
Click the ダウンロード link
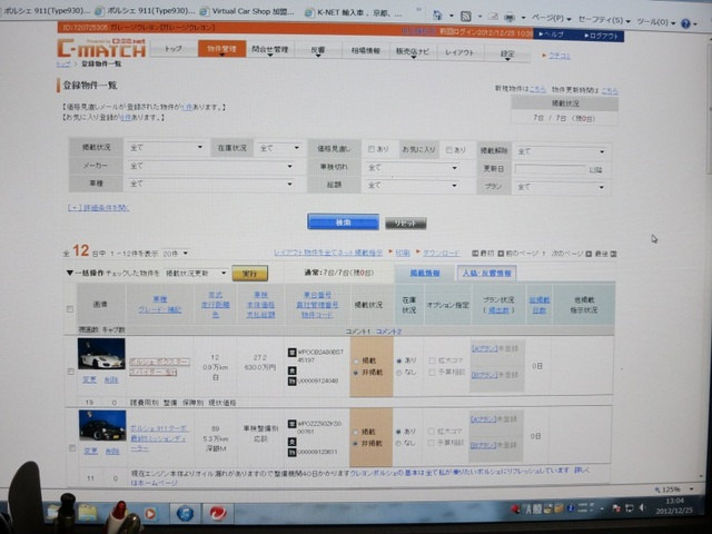441,253
